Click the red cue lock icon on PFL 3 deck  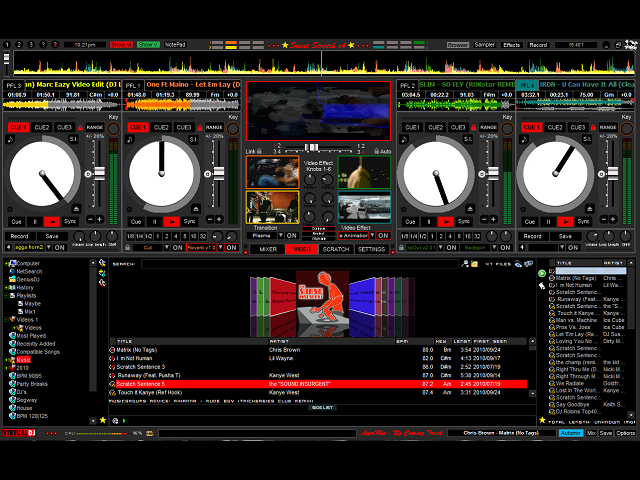point(80,128)
